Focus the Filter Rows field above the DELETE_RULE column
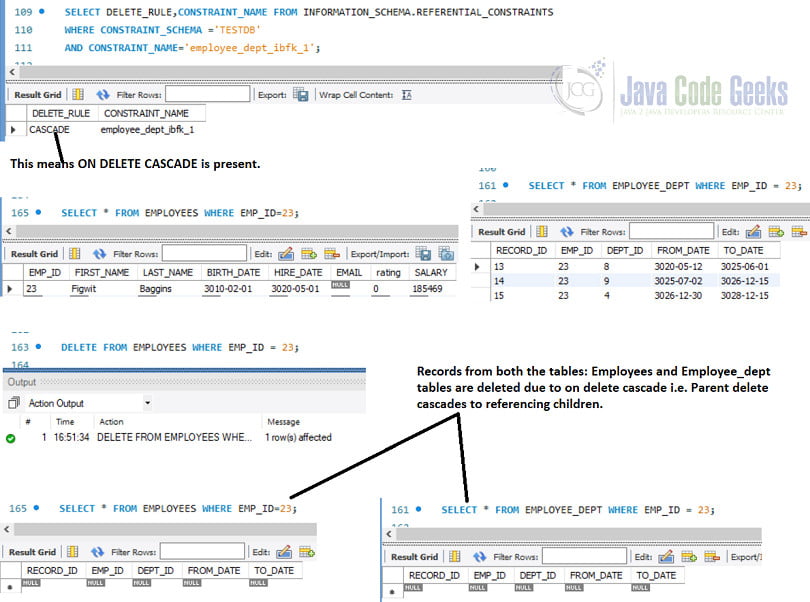Viewport: 810px width, 602px height. pyautogui.click(x=207, y=94)
